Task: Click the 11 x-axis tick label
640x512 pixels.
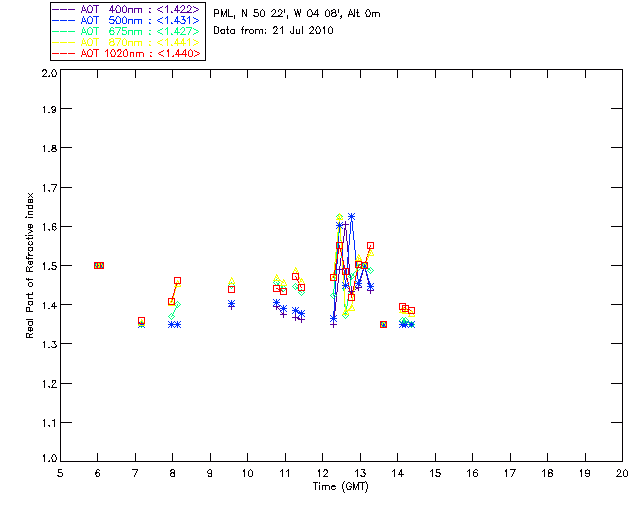Action: click(x=285, y=473)
